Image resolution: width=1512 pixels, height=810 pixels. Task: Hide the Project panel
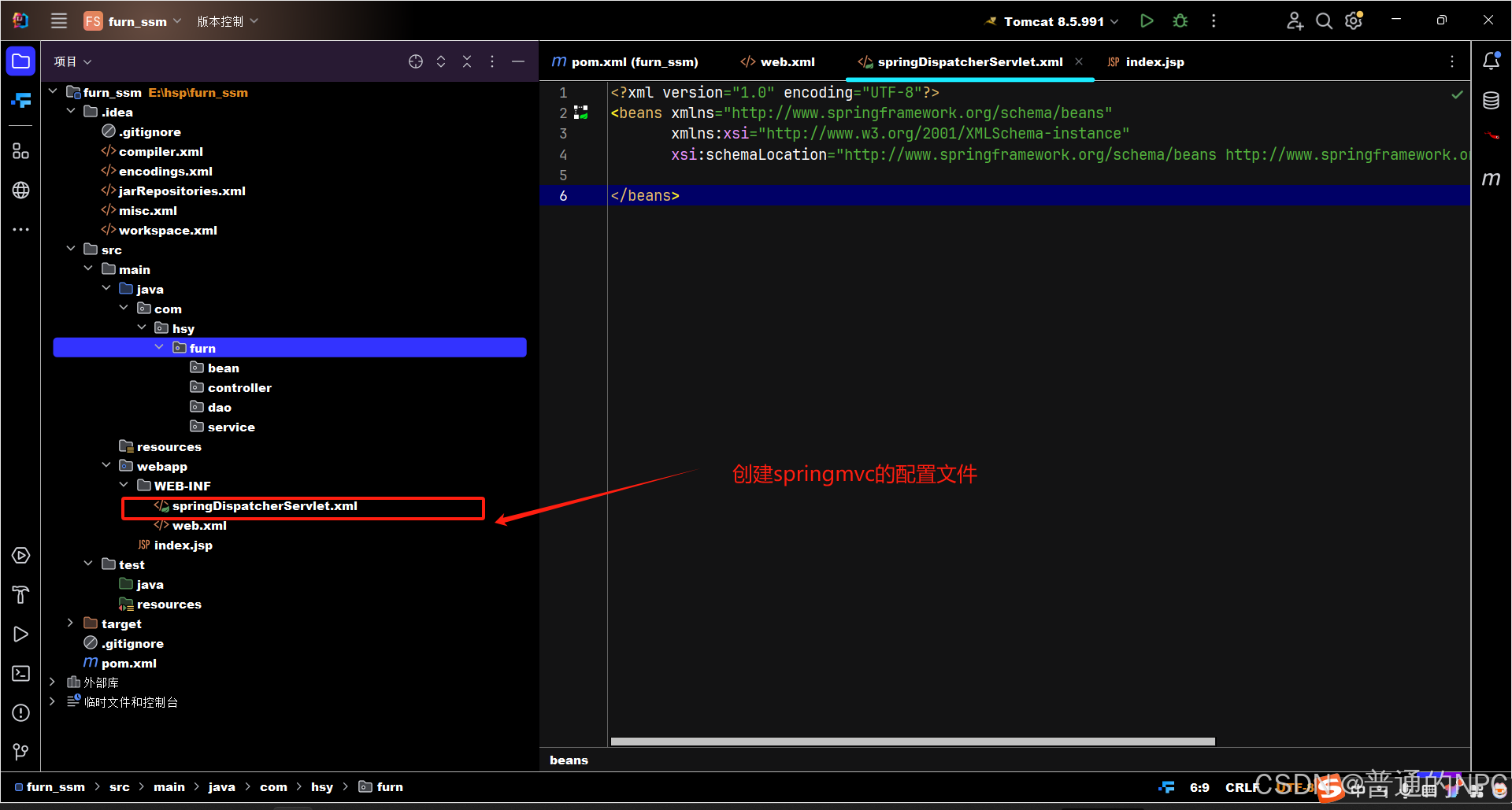tap(518, 61)
